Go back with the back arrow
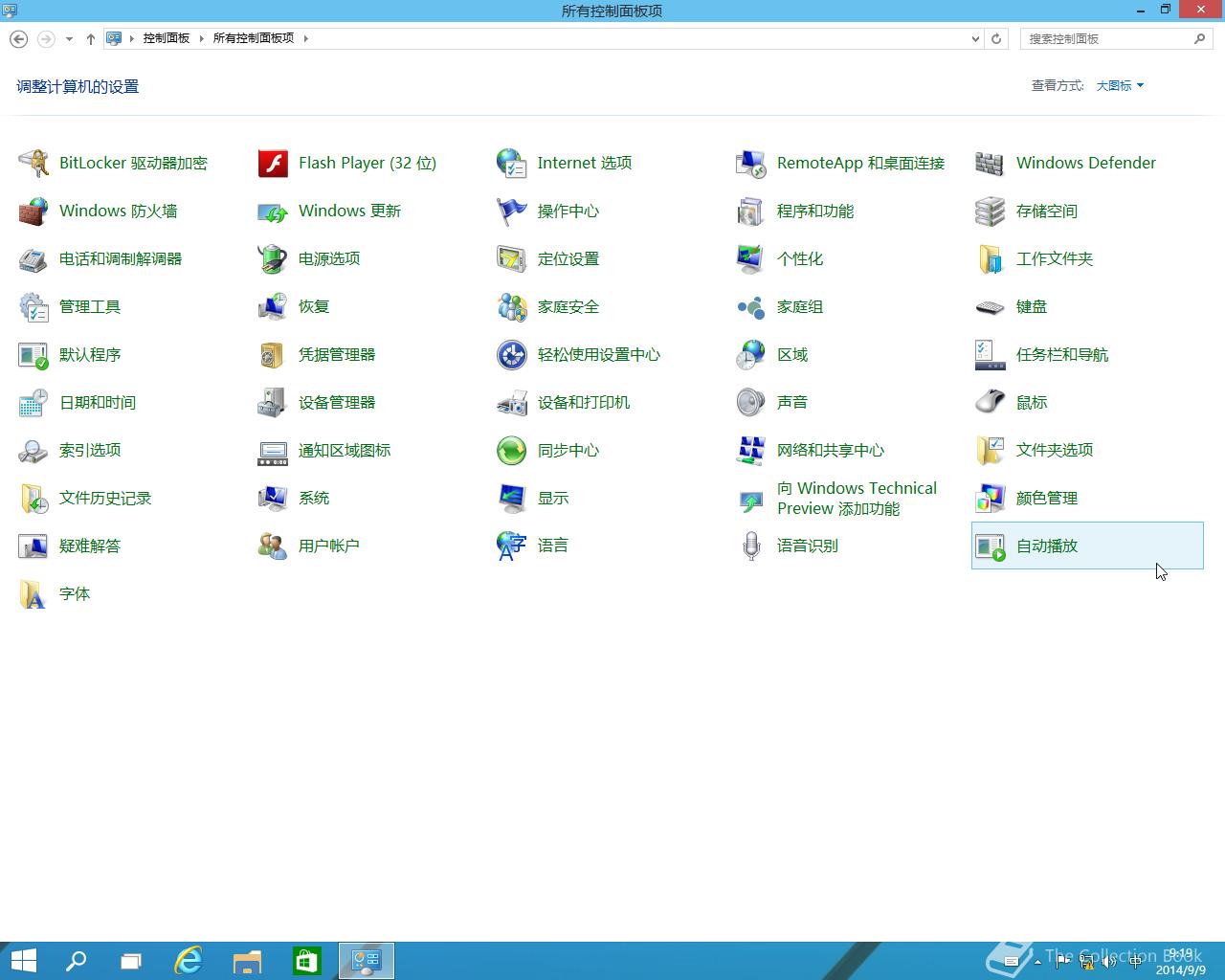Viewport: 1225px width, 980px height. click(18, 39)
